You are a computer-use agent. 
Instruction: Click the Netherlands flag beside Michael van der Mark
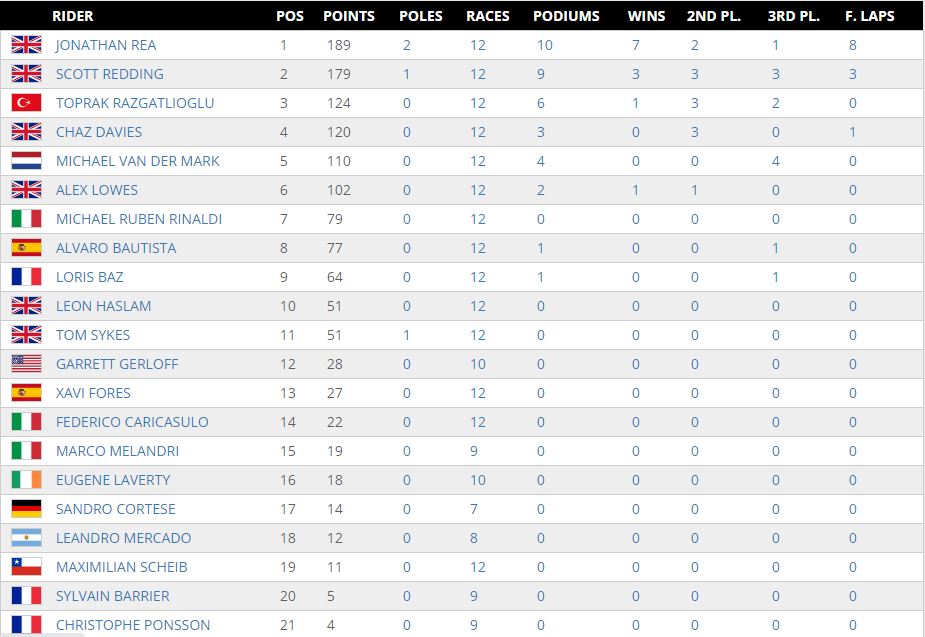point(27,160)
